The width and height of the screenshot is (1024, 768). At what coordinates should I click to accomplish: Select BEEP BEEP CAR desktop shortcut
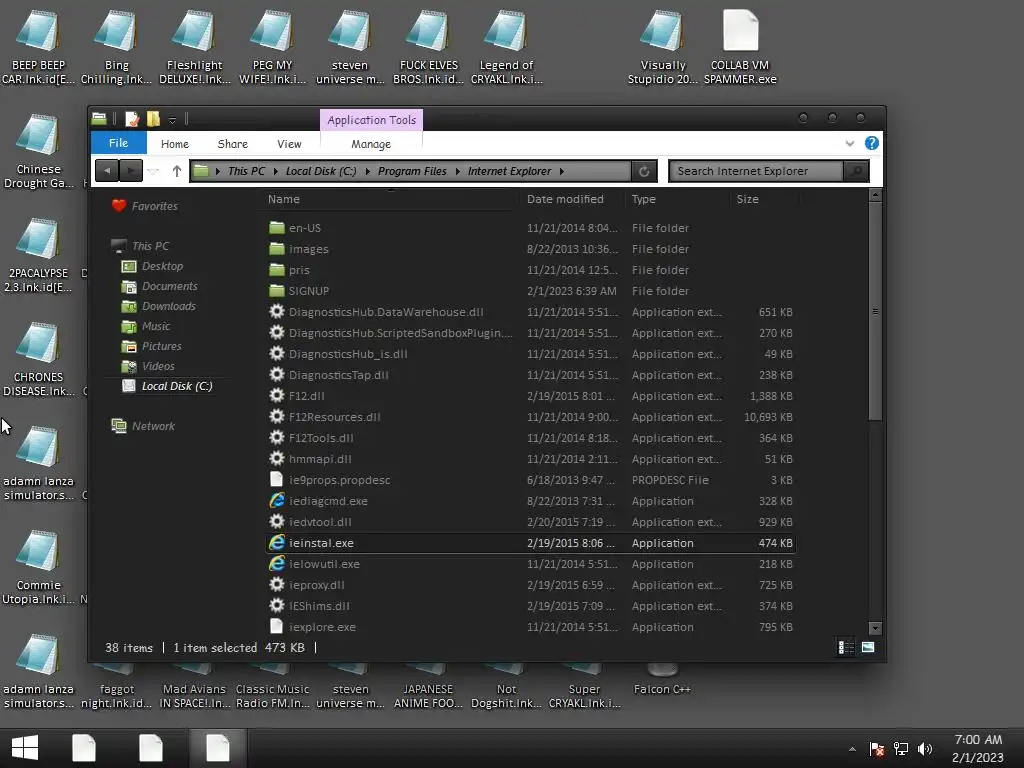[38, 46]
